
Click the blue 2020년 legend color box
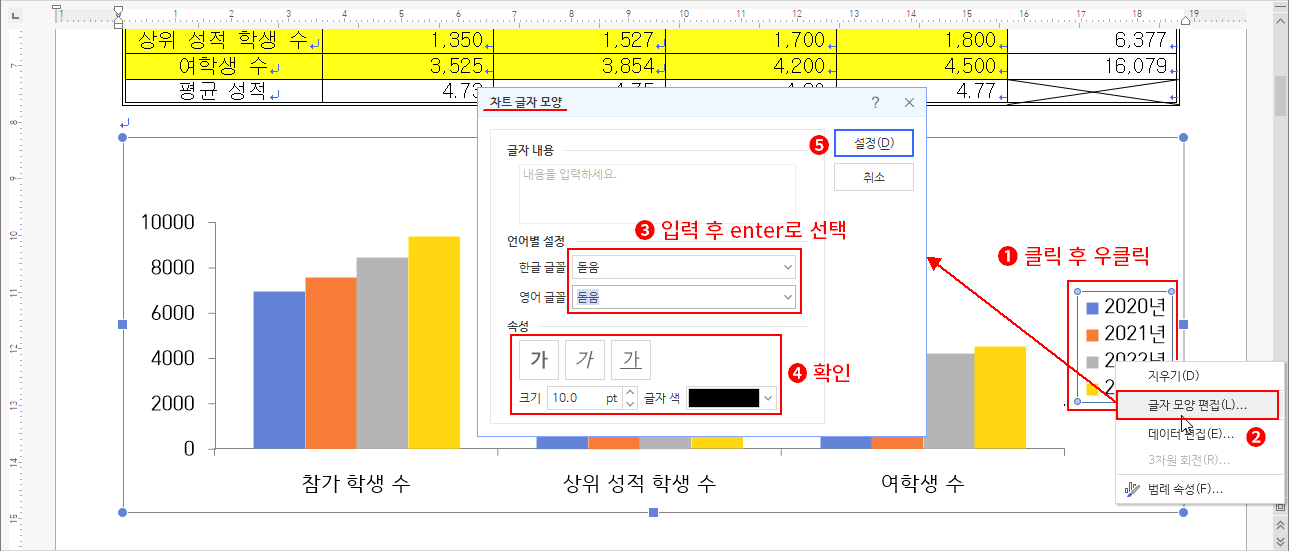pos(1093,308)
